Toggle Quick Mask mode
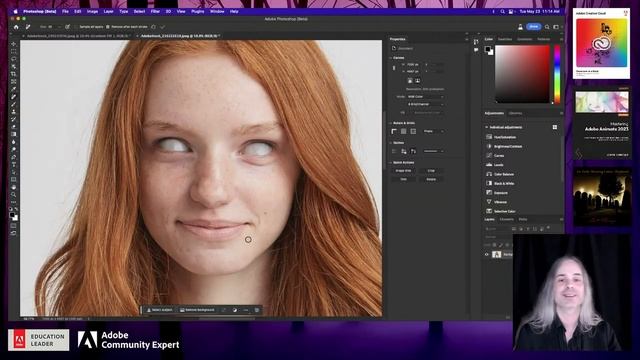 coord(13,225)
